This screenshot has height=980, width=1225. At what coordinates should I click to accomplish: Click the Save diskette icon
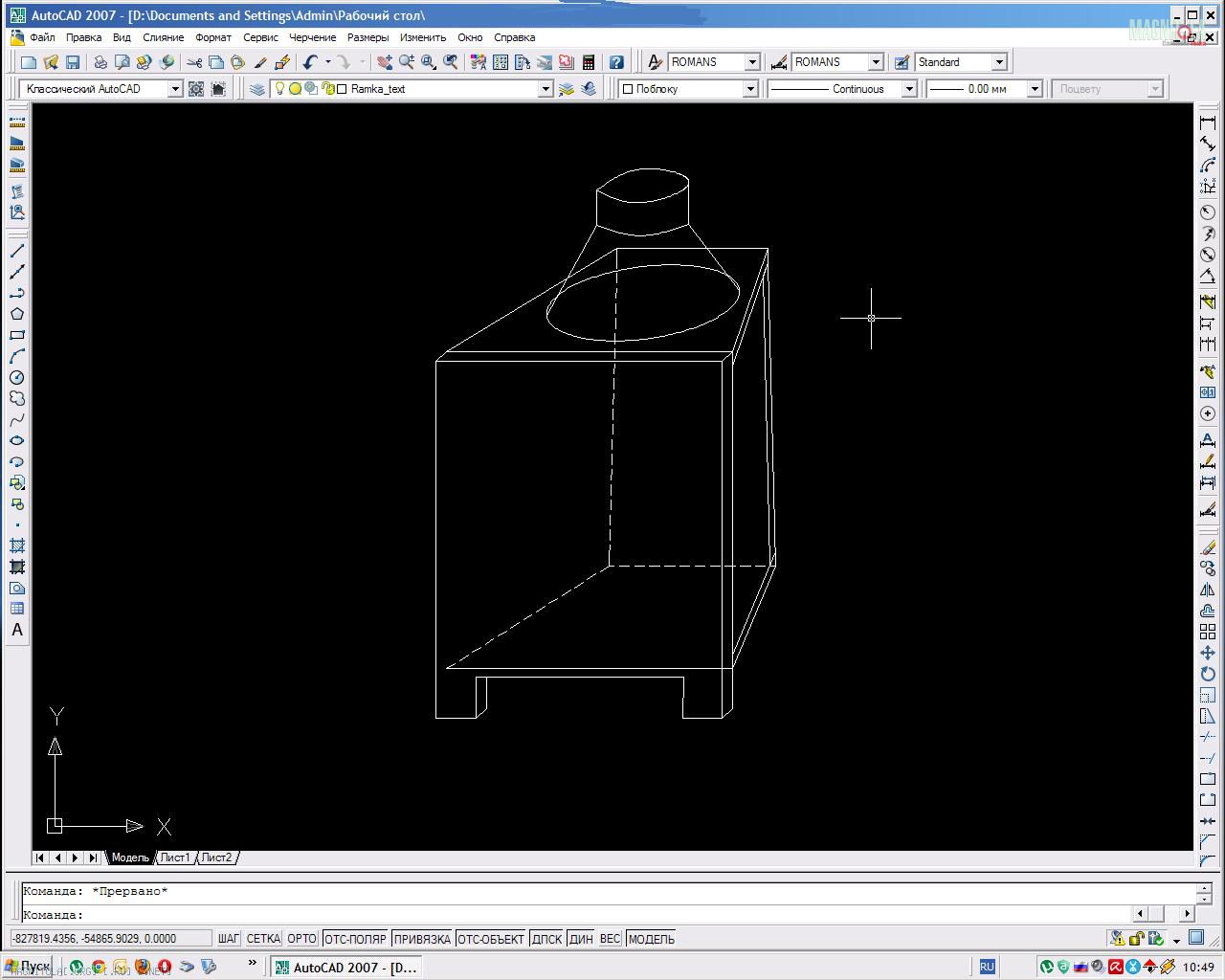click(x=73, y=62)
